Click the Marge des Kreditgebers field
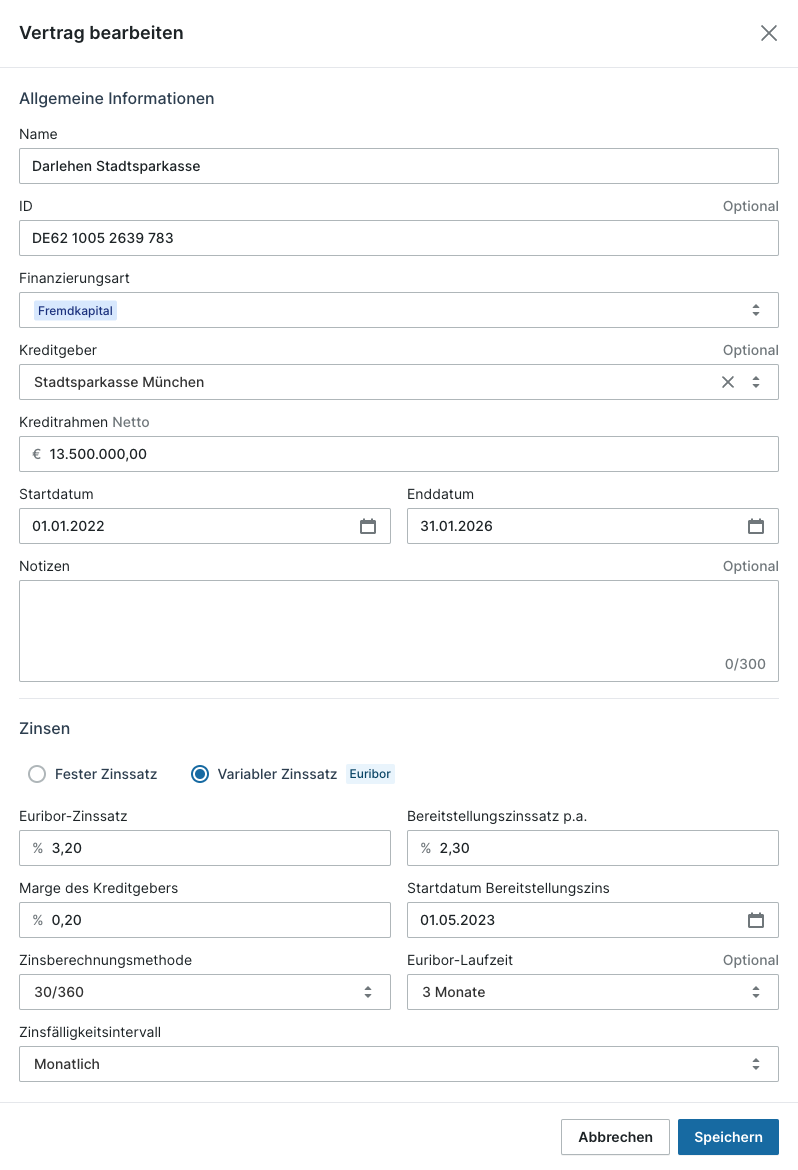The image size is (798, 1170). point(205,920)
